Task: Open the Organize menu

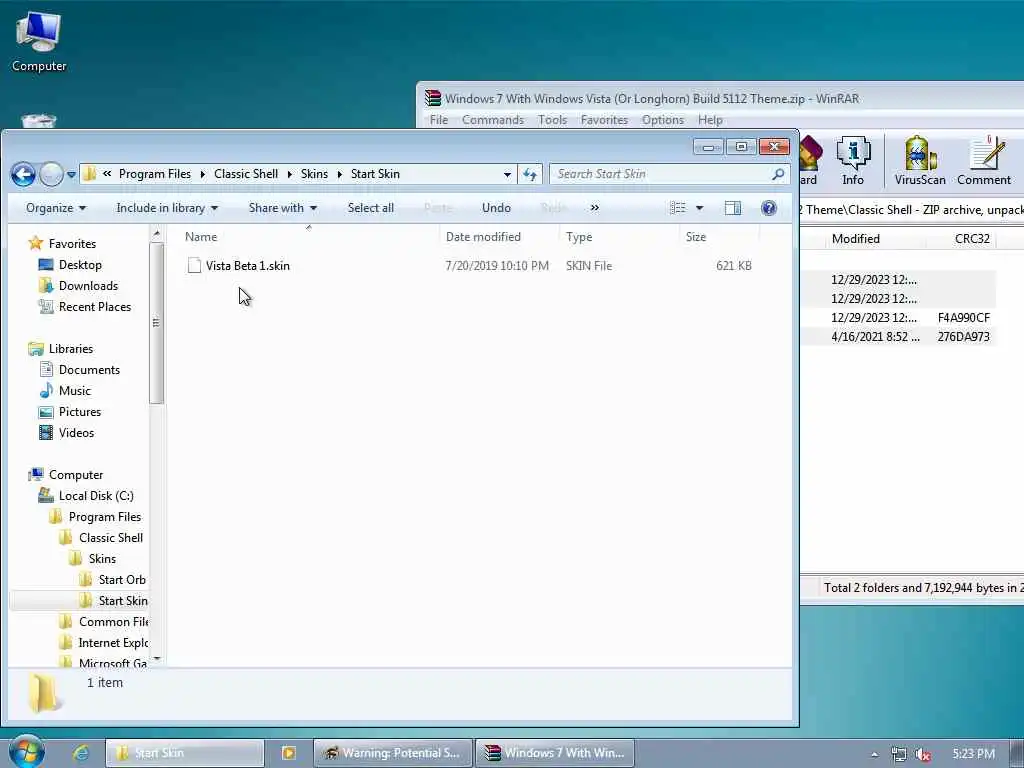Action: tap(56, 208)
